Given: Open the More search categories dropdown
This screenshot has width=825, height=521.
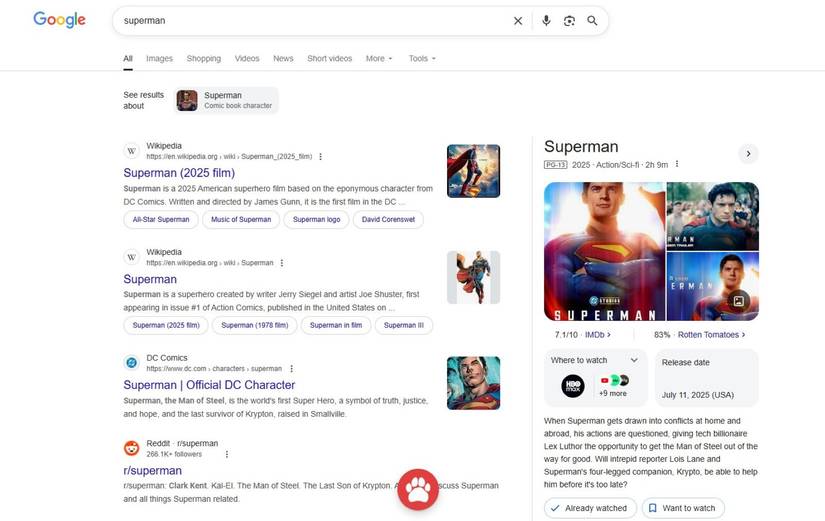Looking at the screenshot, I should 379,58.
